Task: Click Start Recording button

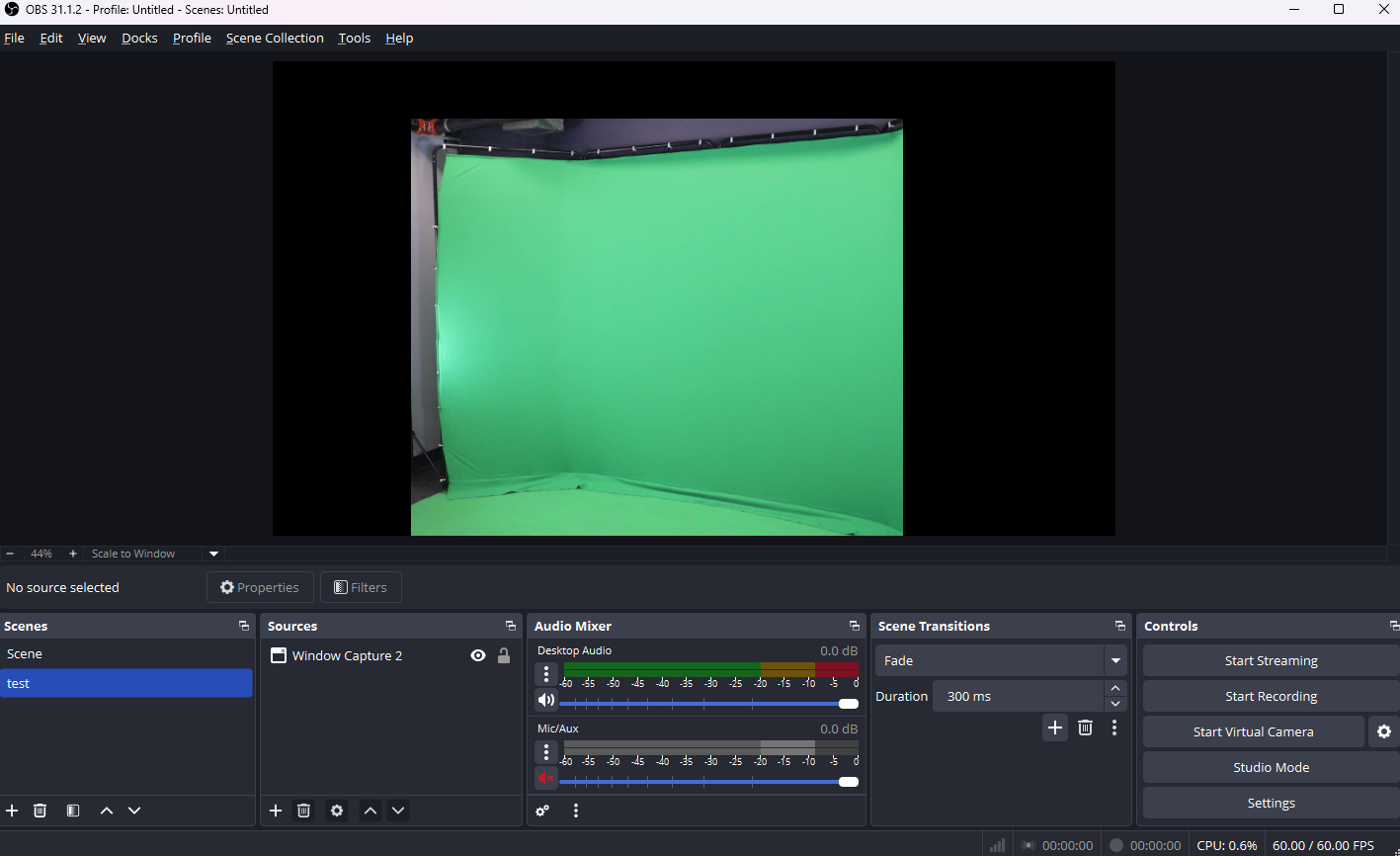Action: tap(1271, 696)
